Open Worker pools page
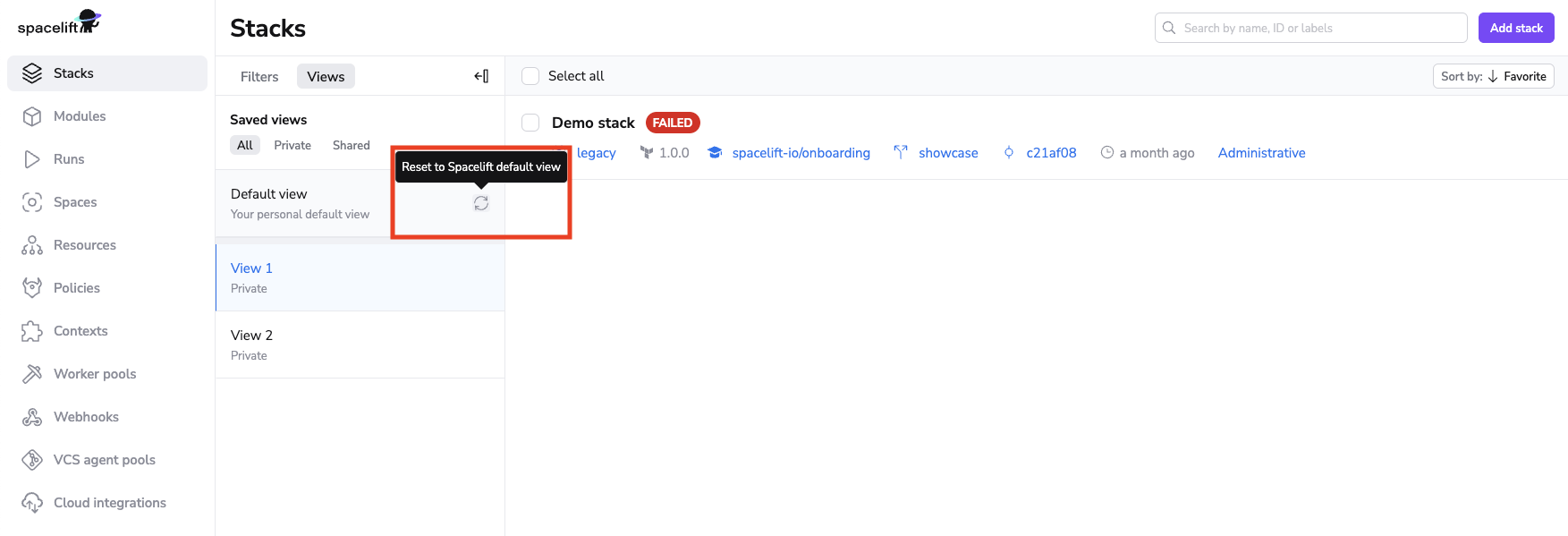This screenshot has width=1568, height=536. pos(95,374)
